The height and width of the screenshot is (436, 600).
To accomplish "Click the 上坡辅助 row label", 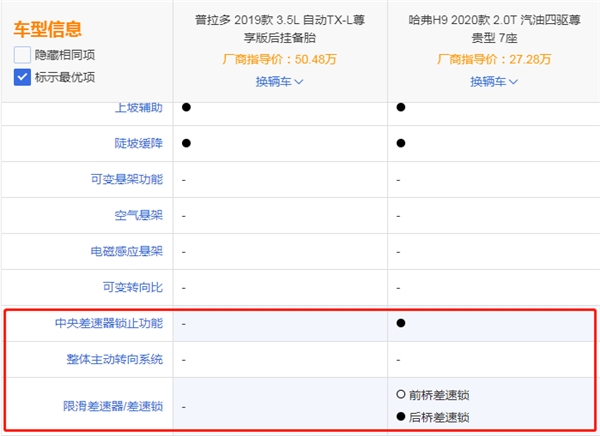I will coord(139,108).
